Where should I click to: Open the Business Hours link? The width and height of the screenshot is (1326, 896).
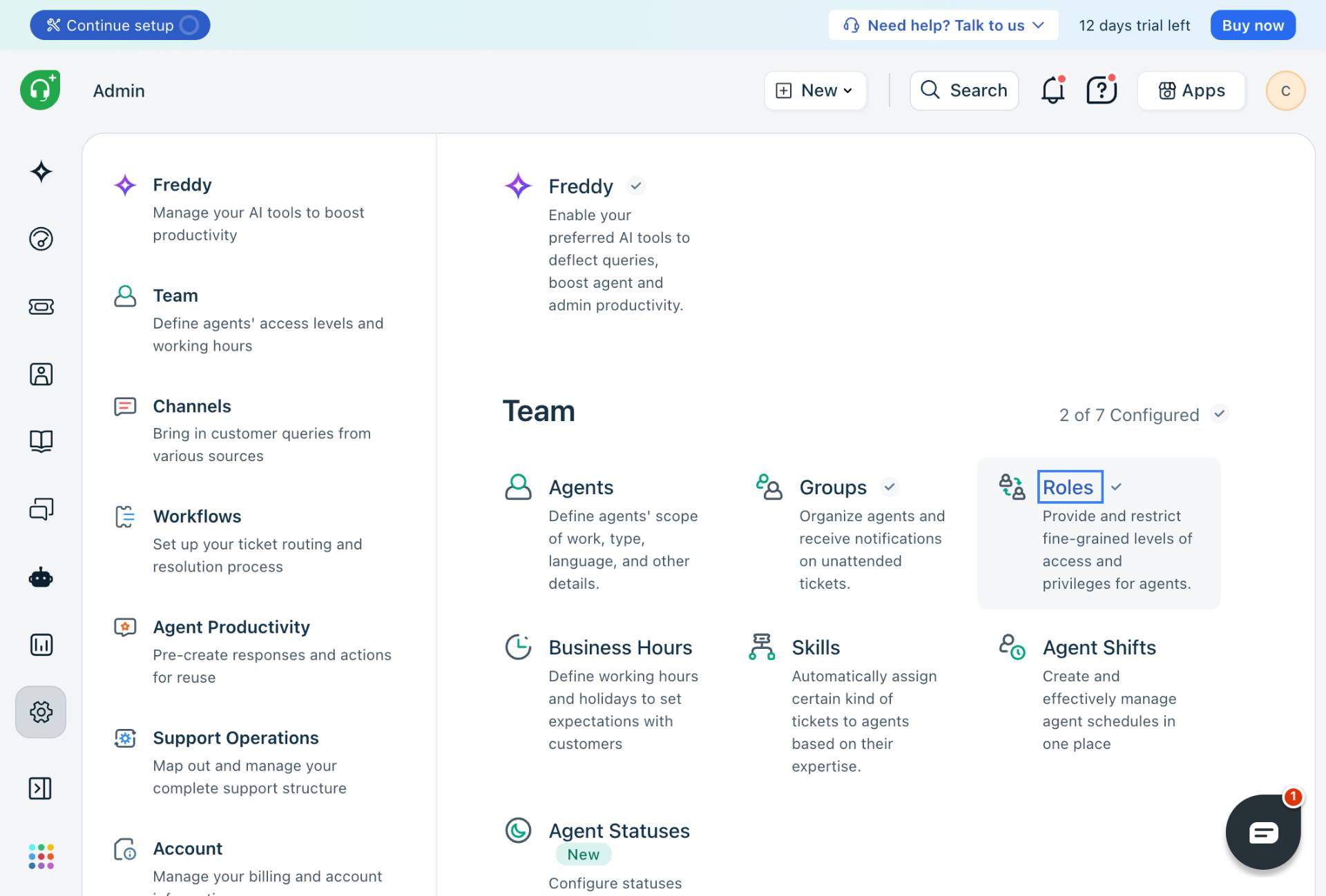620,647
